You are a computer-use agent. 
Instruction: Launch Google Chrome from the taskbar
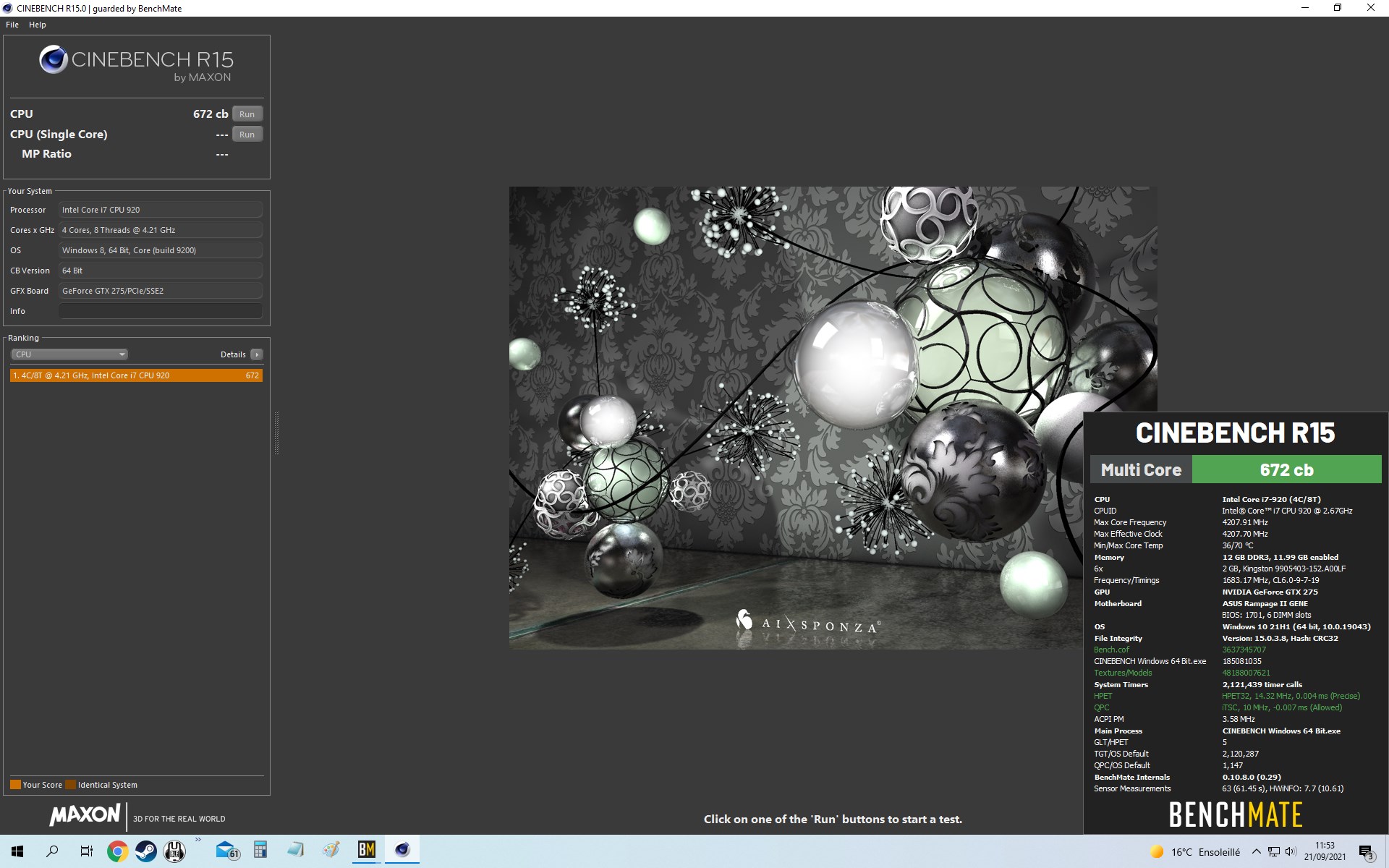pyautogui.click(x=117, y=851)
